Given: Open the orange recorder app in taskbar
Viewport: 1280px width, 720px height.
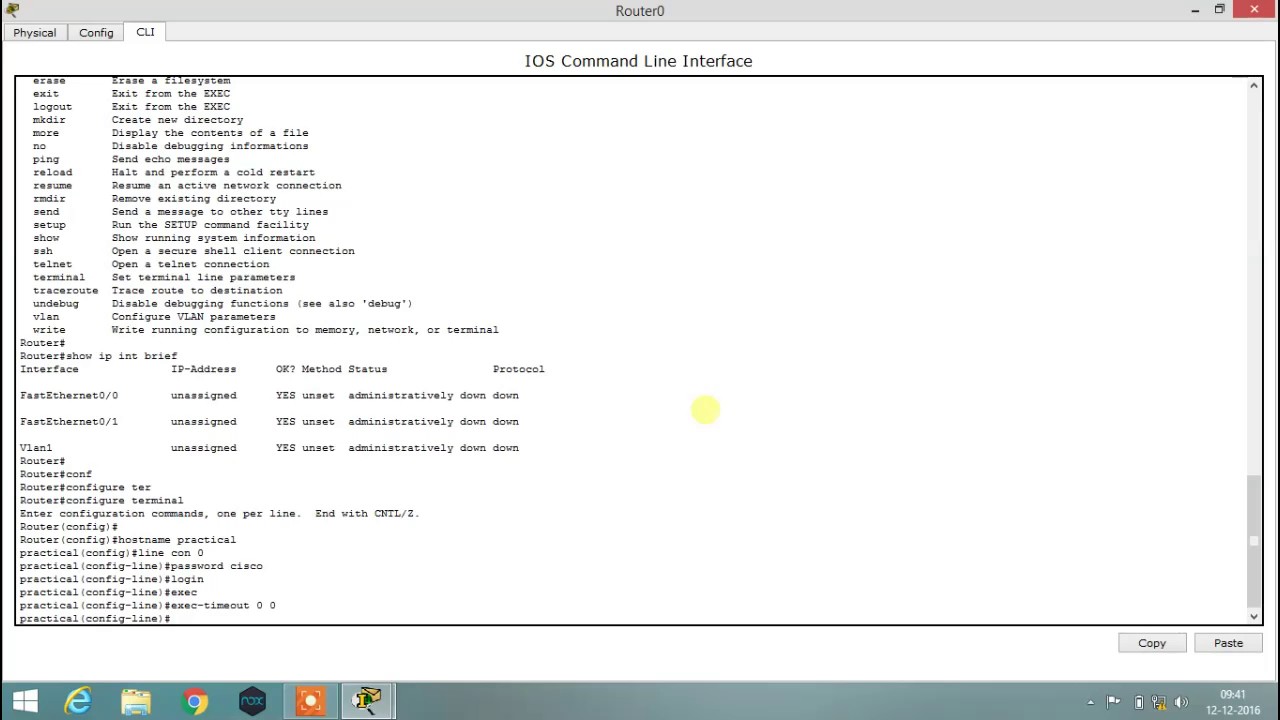Looking at the screenshot, I should [310, 702].
